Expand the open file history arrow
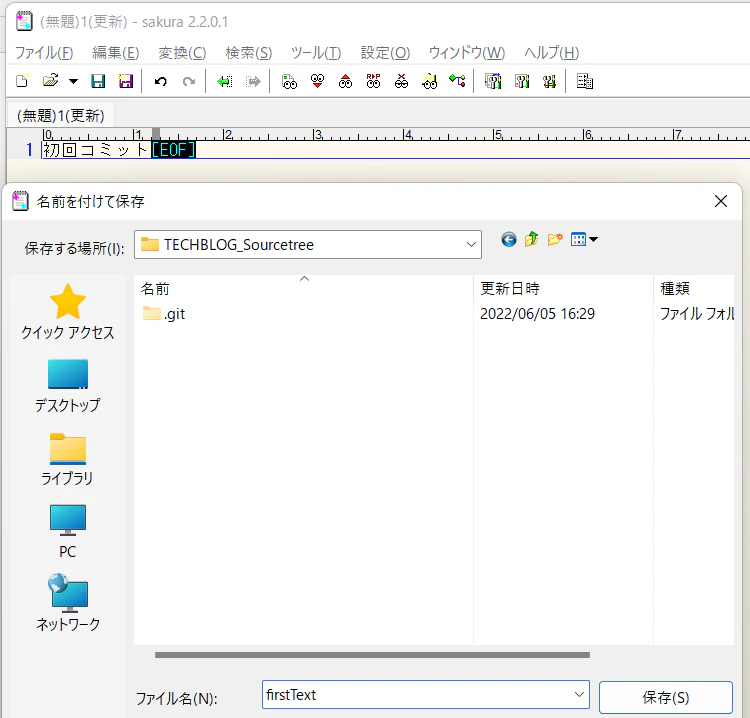Screen dimensions: 750x718 (x=73, y=81)
